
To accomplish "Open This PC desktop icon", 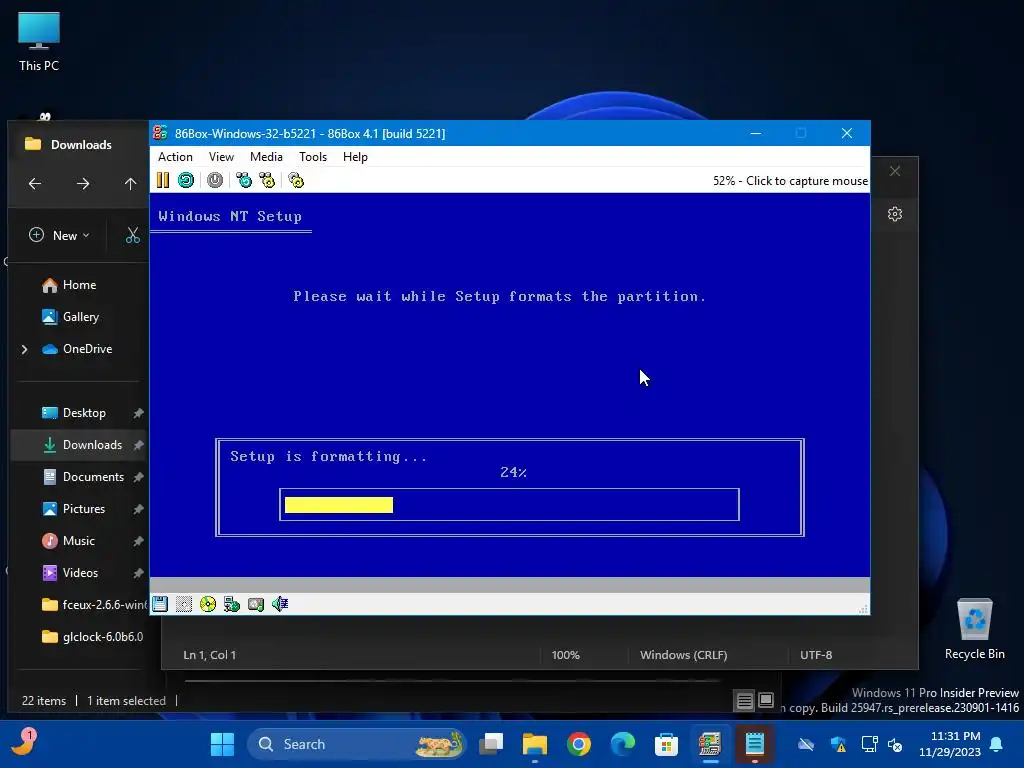I will pos(39,42).
